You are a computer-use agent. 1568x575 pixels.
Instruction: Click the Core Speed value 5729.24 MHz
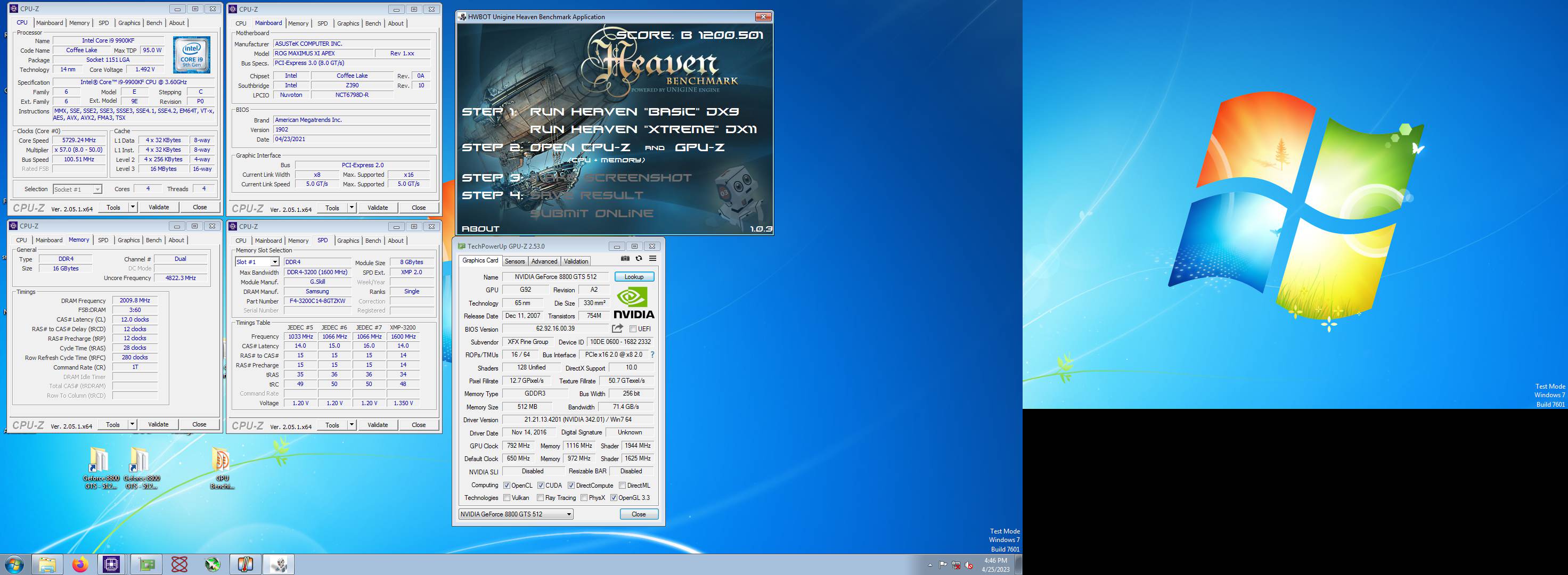tap(79, 141)
